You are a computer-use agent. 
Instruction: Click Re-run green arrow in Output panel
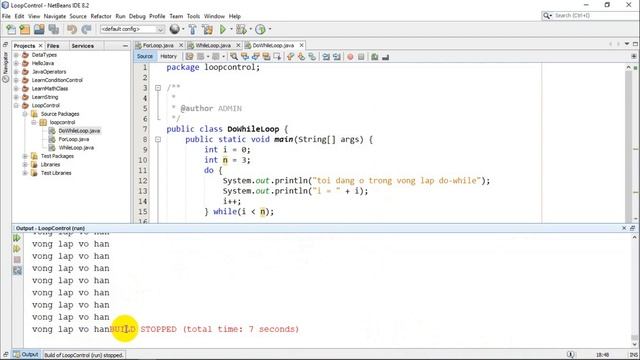click(x=17, y=238)
